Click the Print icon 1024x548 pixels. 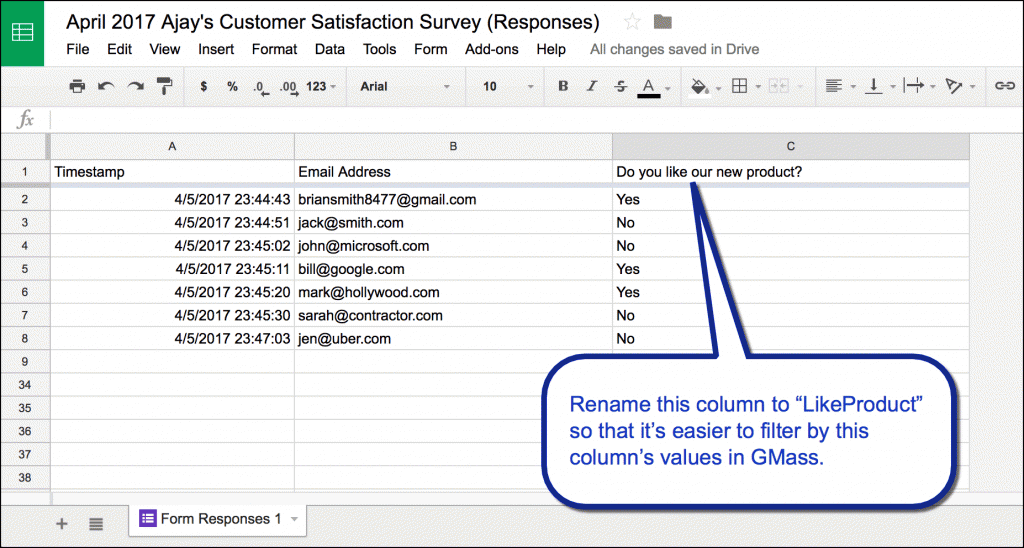coord(77,87)
